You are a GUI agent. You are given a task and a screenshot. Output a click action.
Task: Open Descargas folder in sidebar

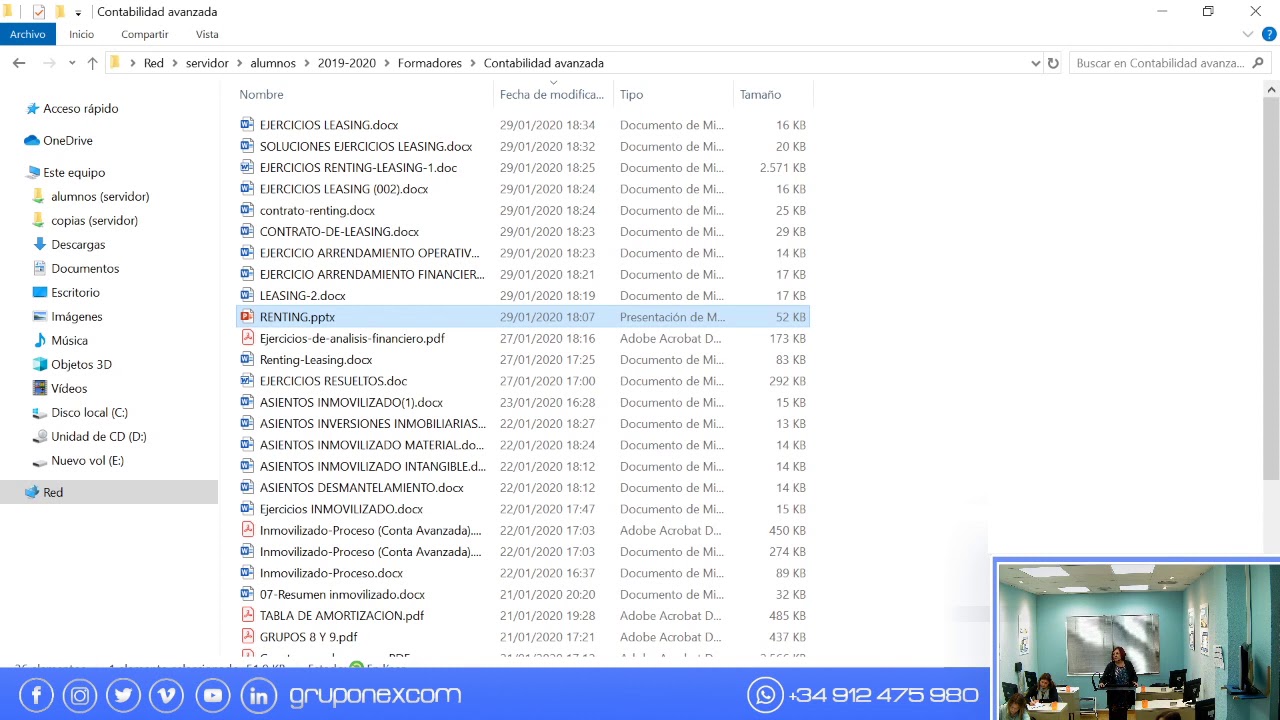pyautogui.click(x=78, y=244)
